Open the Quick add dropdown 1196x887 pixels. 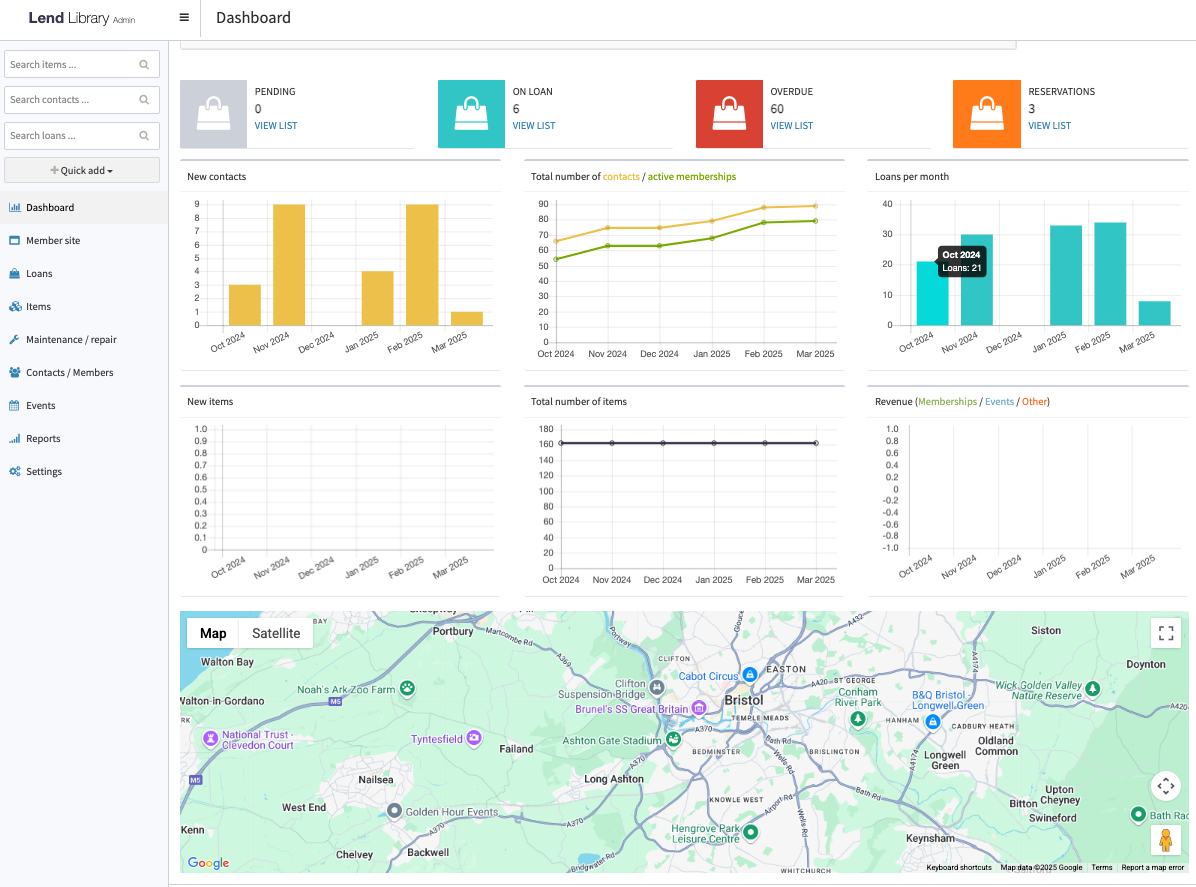point(82,170)
